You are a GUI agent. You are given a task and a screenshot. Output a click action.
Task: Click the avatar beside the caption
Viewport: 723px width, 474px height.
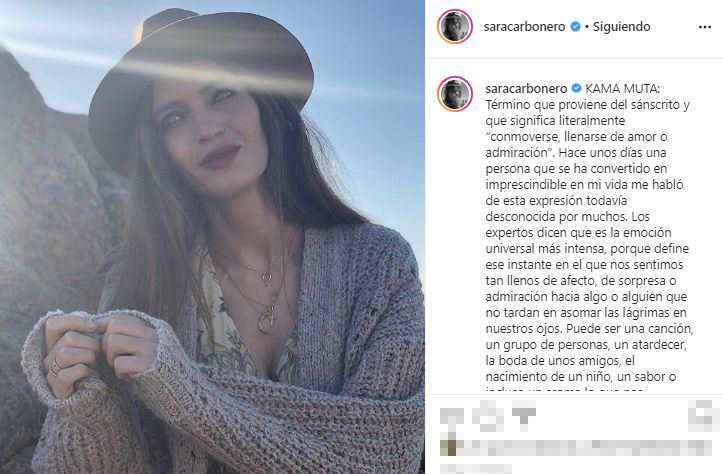[455, 94]
